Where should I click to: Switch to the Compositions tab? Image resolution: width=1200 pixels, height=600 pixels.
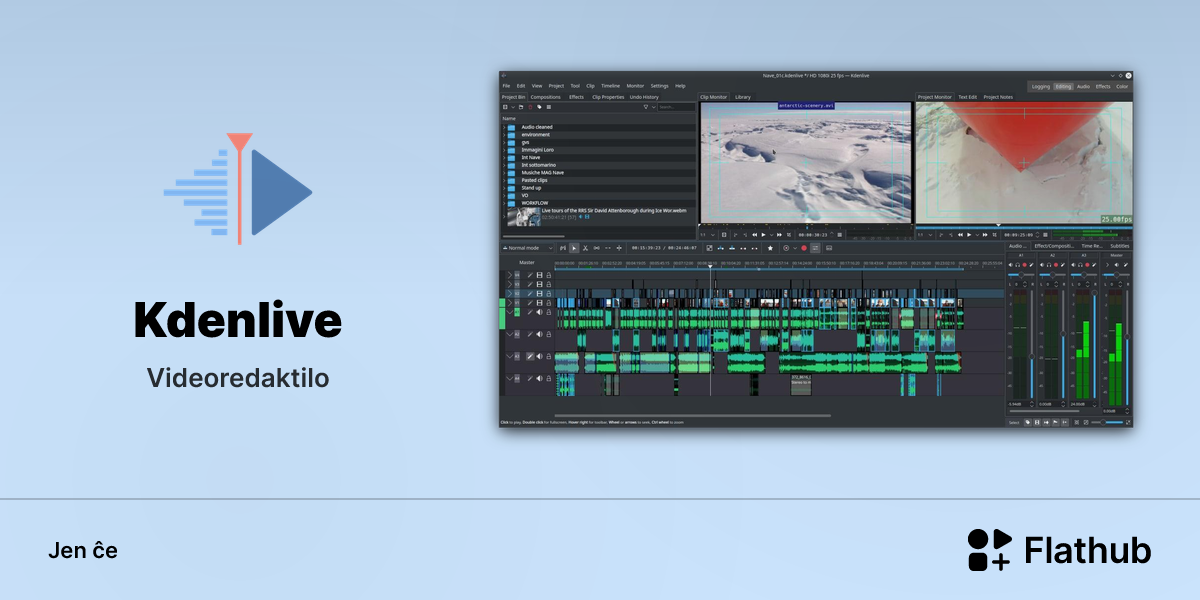pos(545,97)
